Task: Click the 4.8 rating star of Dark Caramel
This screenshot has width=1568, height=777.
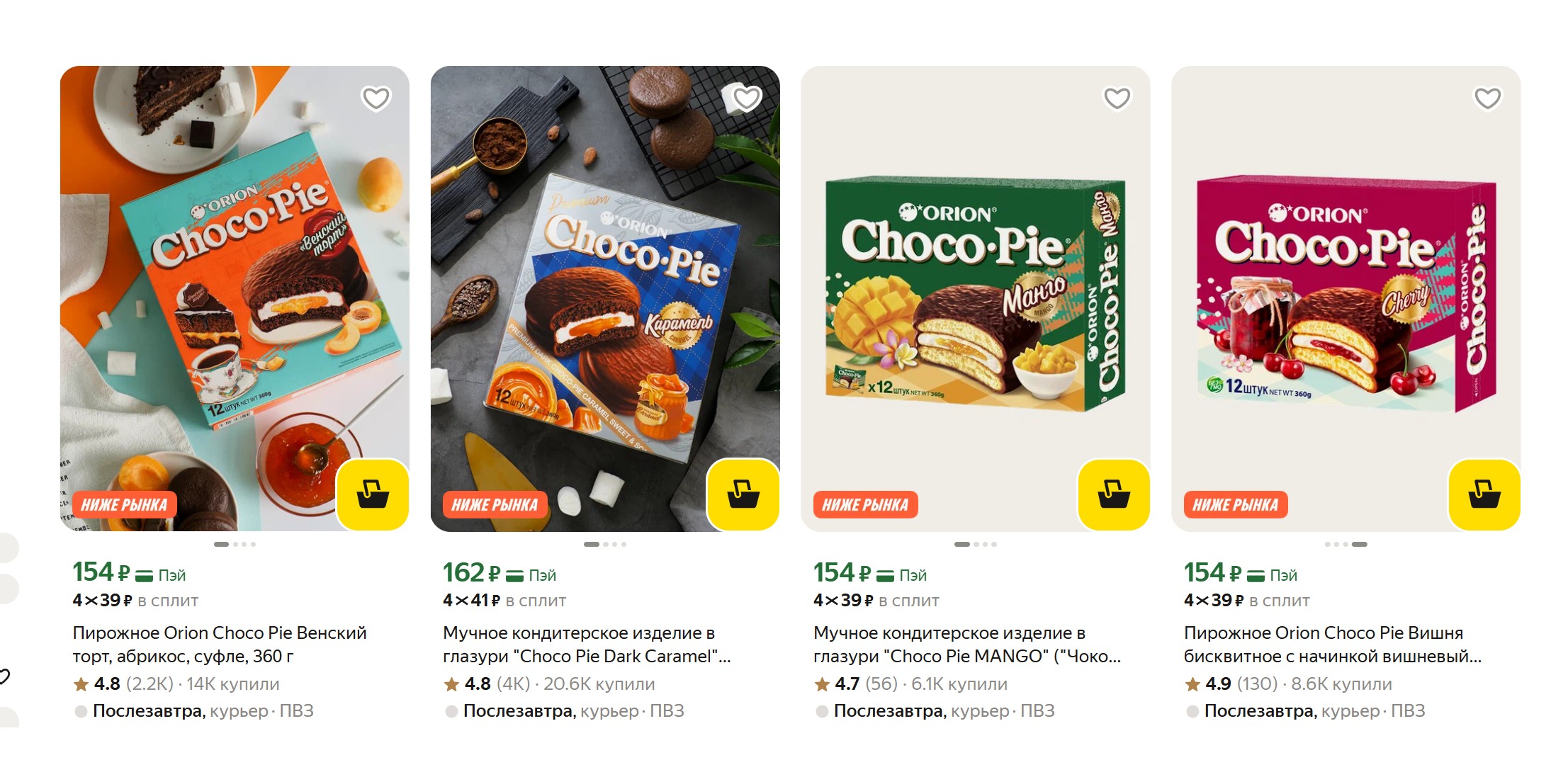Action: 451,684
